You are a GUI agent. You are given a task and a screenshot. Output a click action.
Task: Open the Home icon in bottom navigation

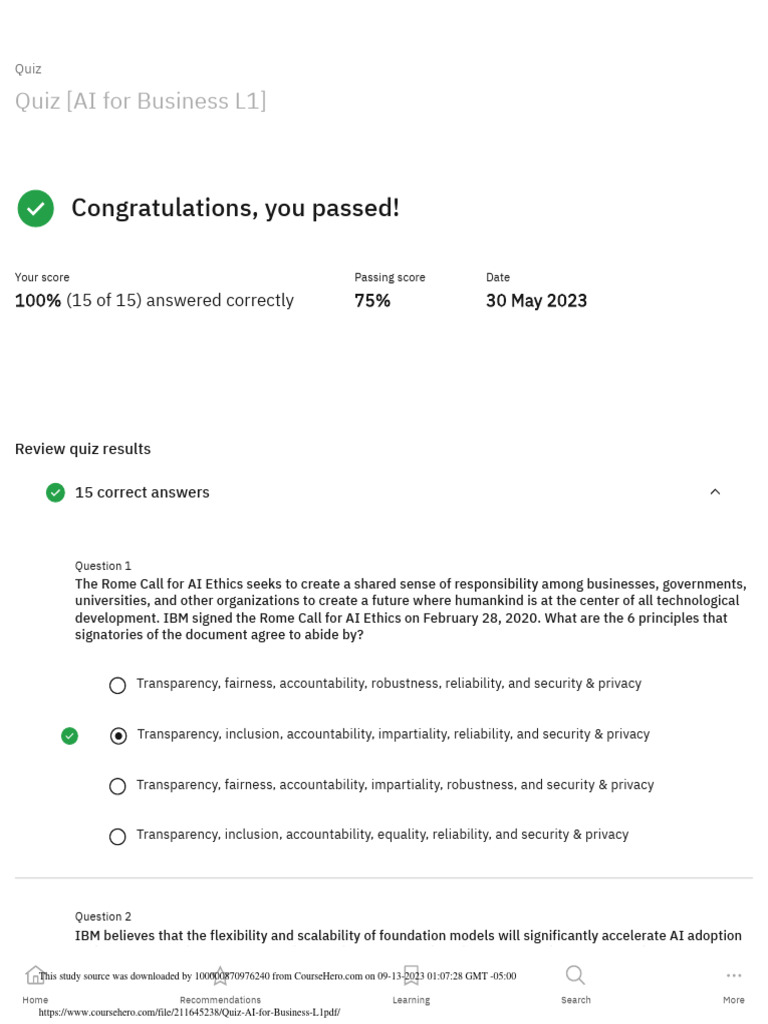coord(34,975)
